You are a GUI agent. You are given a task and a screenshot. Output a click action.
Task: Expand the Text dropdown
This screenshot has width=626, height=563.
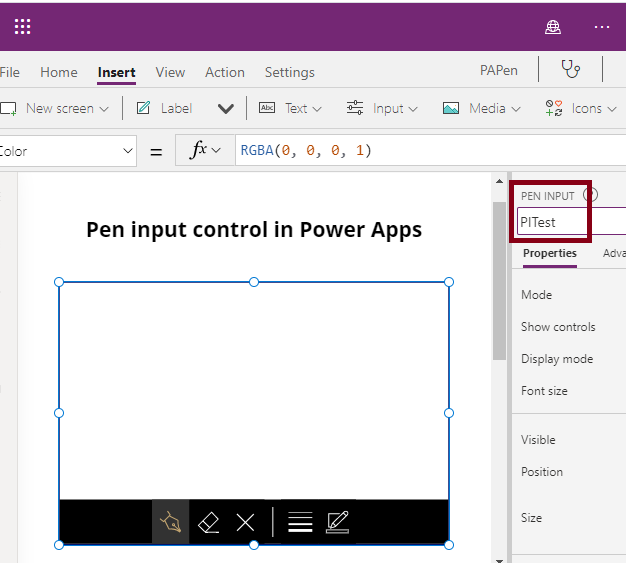tap(317, 109)
